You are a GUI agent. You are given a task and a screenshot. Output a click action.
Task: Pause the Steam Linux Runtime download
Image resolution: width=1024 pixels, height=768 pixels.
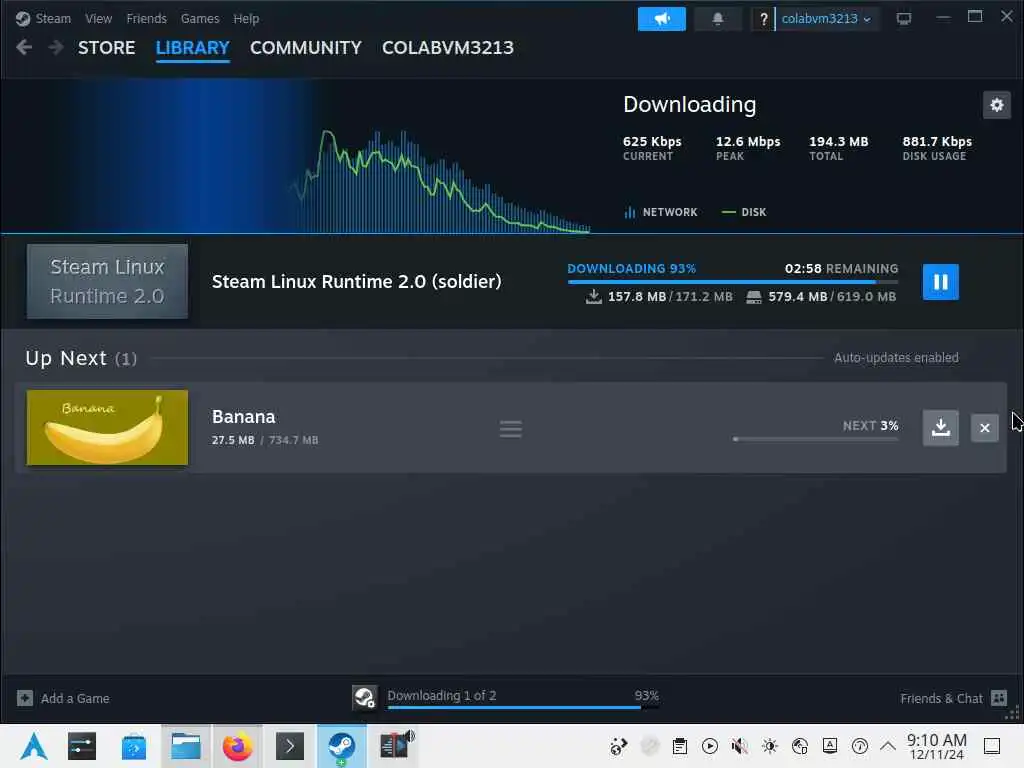(x=940, y=282)
